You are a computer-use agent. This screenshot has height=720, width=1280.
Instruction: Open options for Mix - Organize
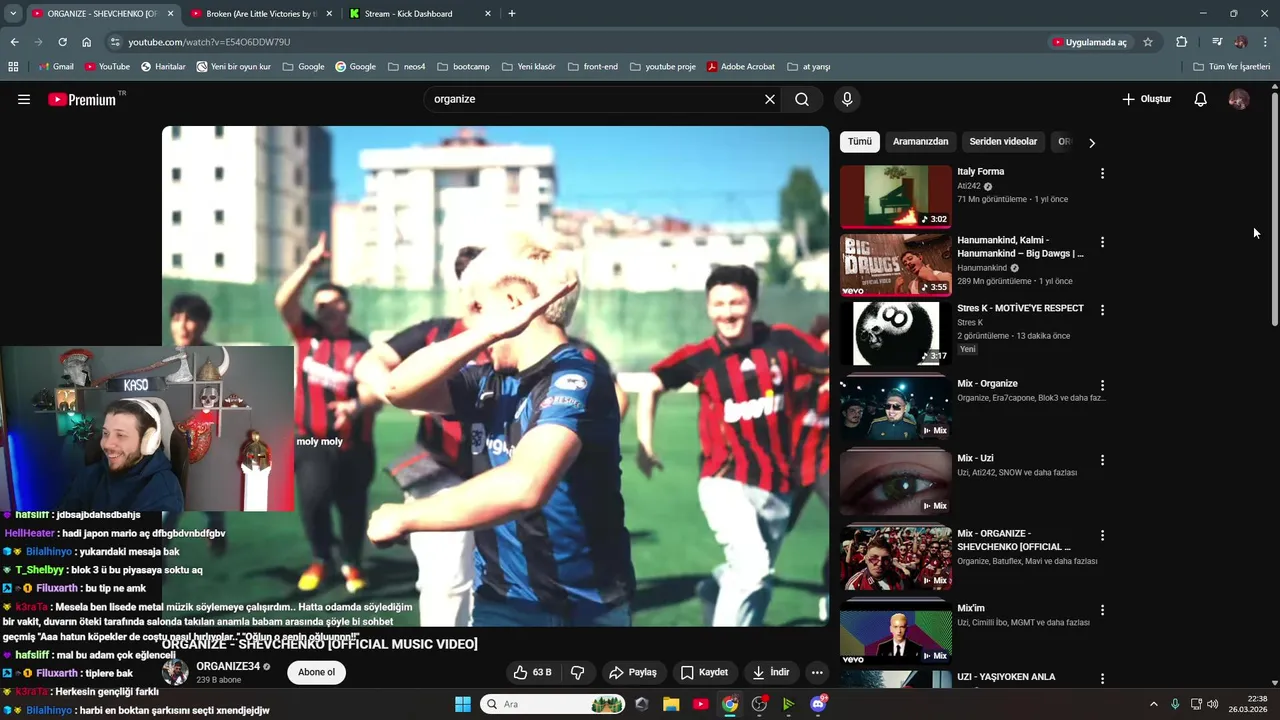click(x=1102, y=385)
